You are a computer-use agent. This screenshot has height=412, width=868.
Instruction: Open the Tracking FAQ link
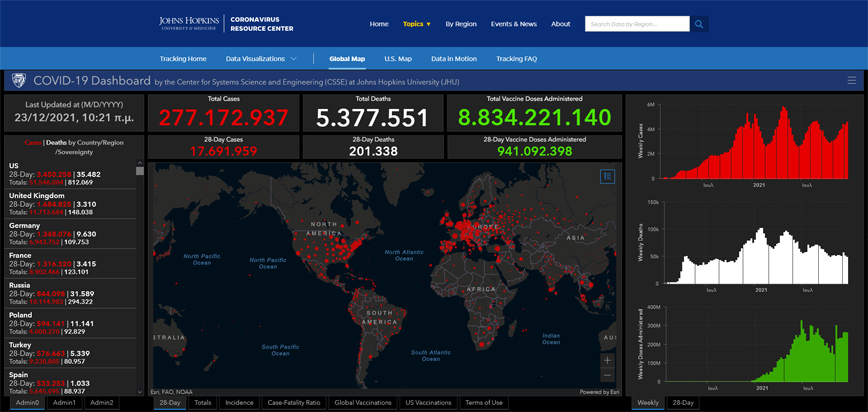[x=516, y=59]
